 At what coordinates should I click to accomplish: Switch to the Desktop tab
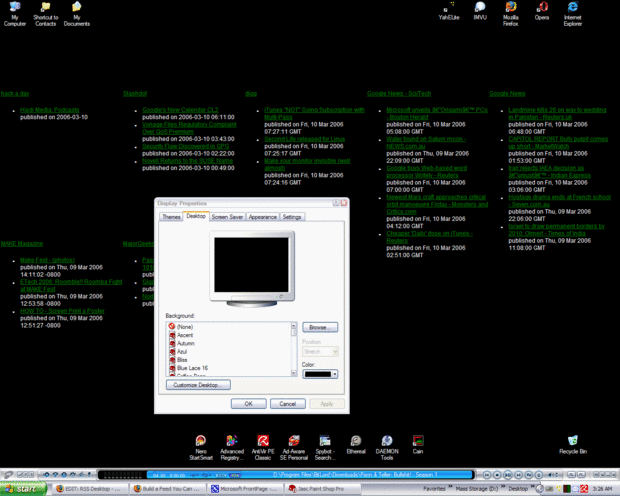pos(196,216)
